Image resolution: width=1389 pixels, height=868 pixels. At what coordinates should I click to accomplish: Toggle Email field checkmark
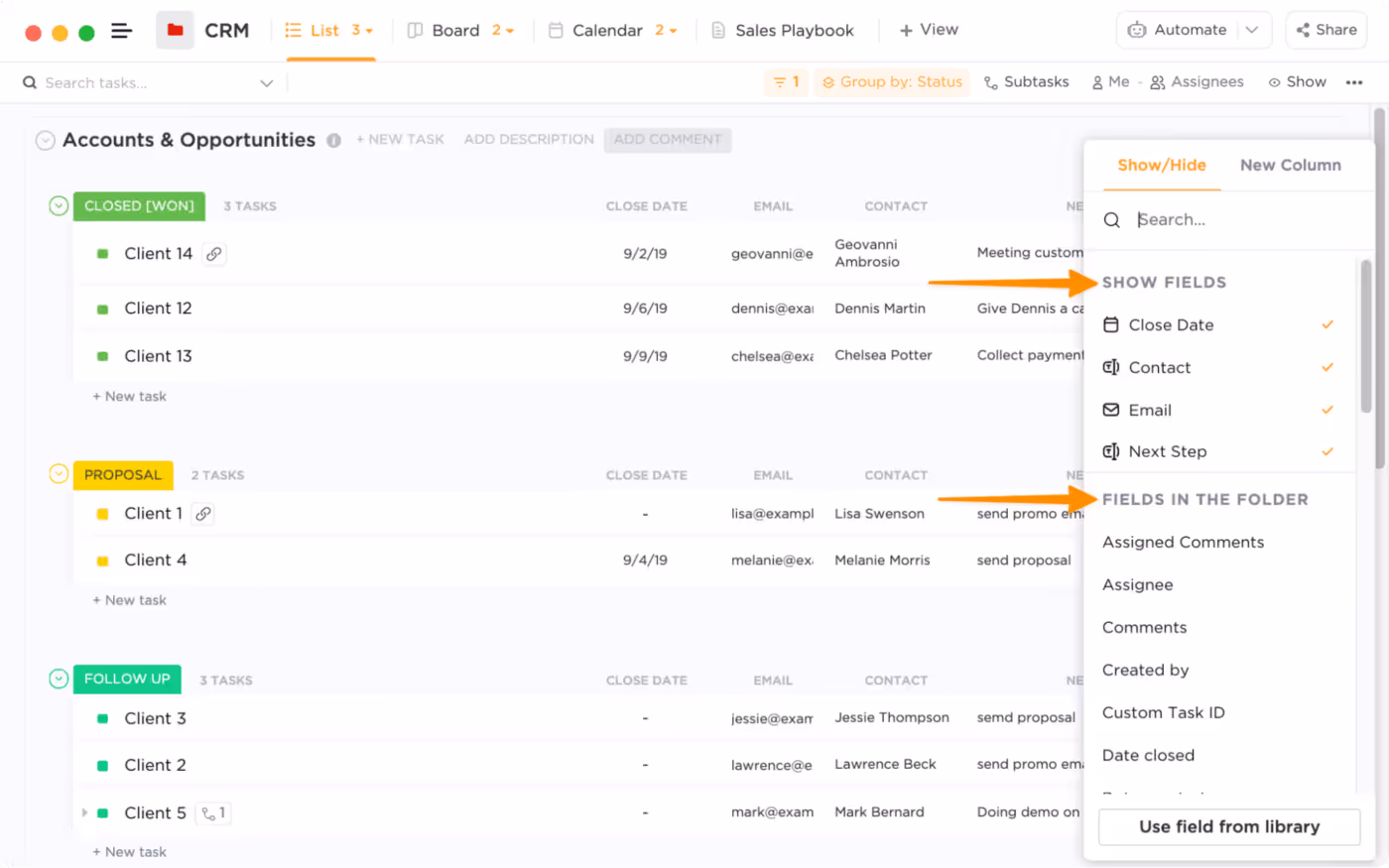[1327, 410]
